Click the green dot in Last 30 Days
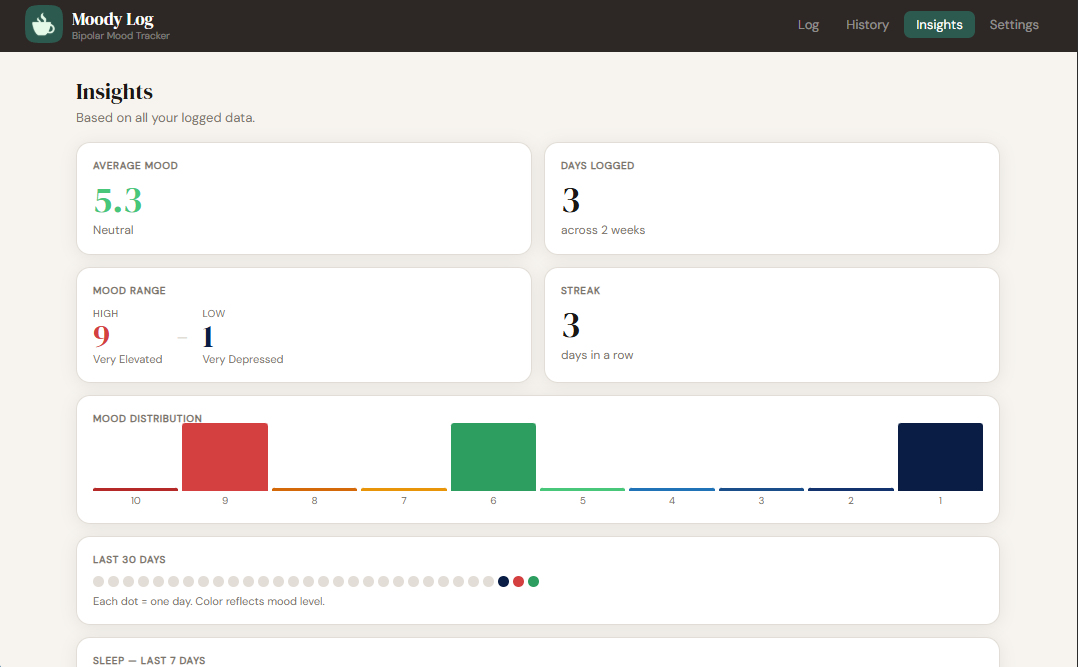The image size is (1078, 667). (x=533, y=581)
